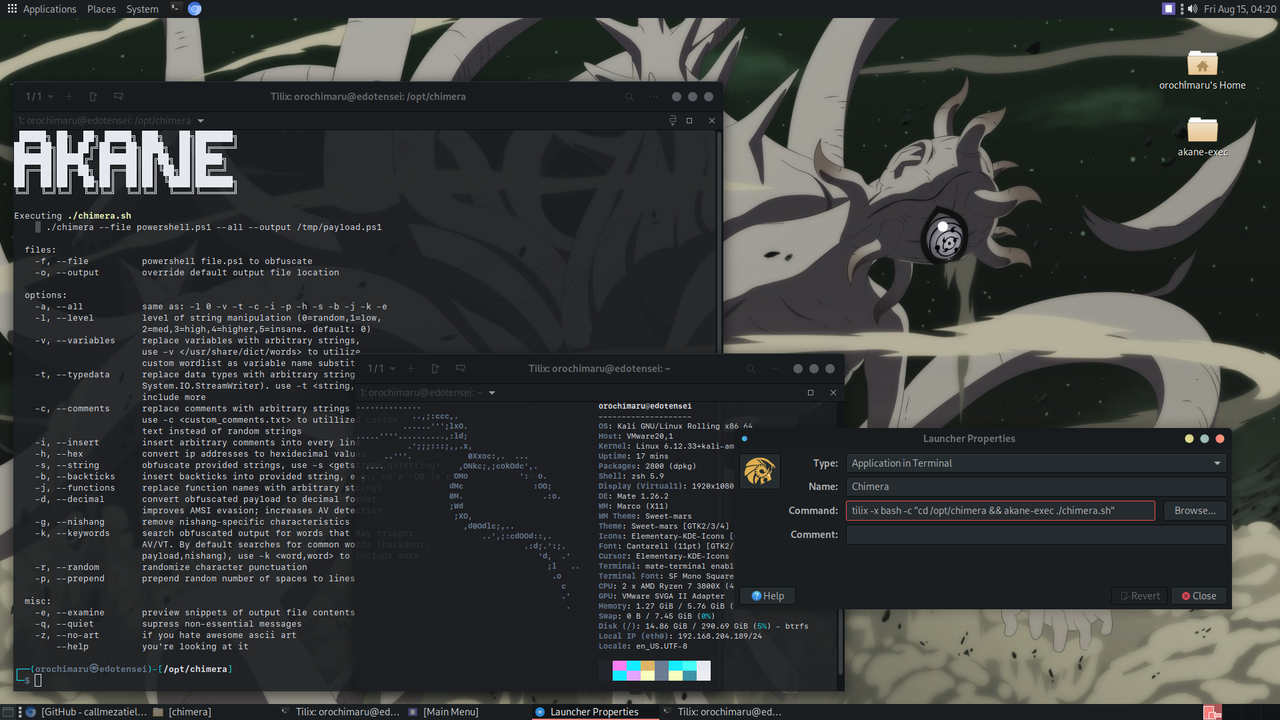
Task: Switch to first Tilix taskbar entry
Action: click(x=341, y=712)
